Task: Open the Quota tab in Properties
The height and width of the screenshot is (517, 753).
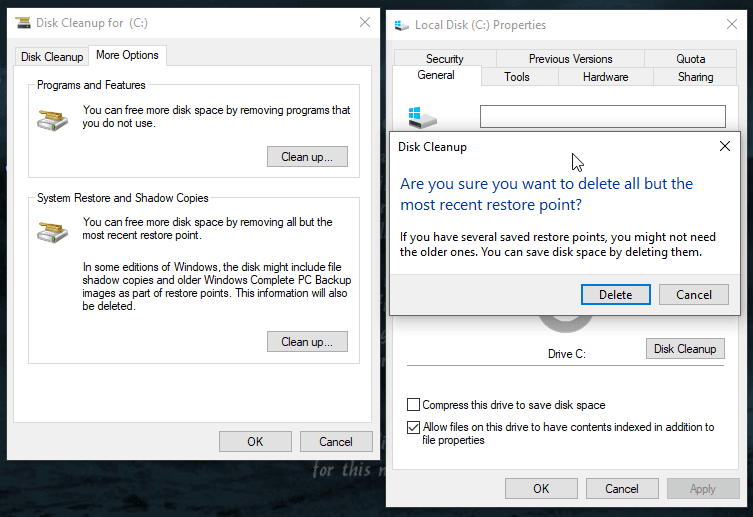Action: point(691,59)
